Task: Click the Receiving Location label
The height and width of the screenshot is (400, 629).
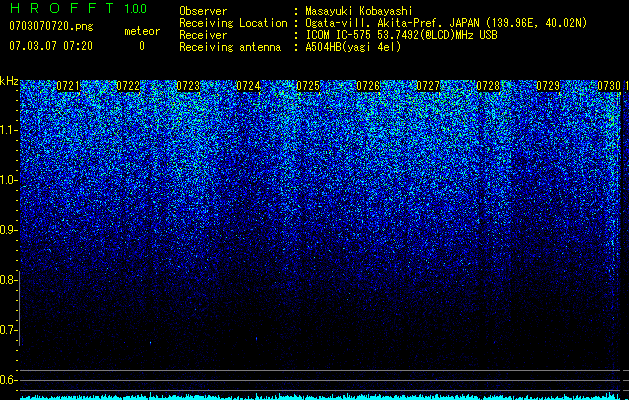Action: 233,24
